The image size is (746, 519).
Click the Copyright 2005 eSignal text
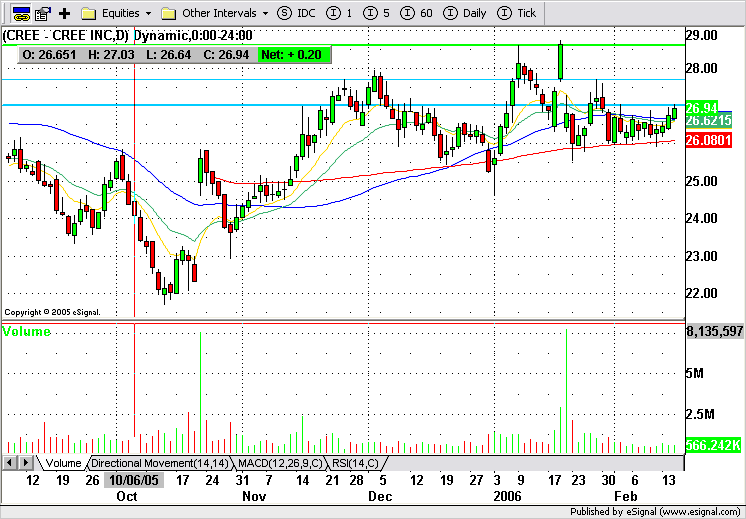[x=52, y=313]
